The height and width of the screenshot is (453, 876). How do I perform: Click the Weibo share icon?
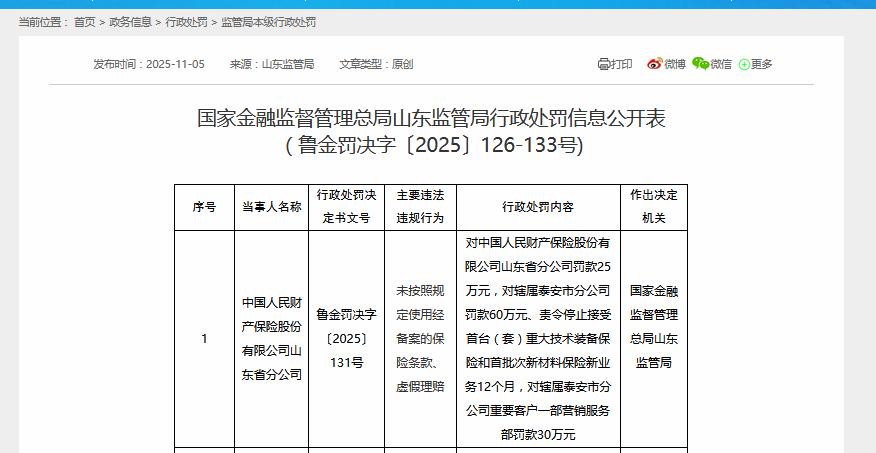tap(654, 64)
